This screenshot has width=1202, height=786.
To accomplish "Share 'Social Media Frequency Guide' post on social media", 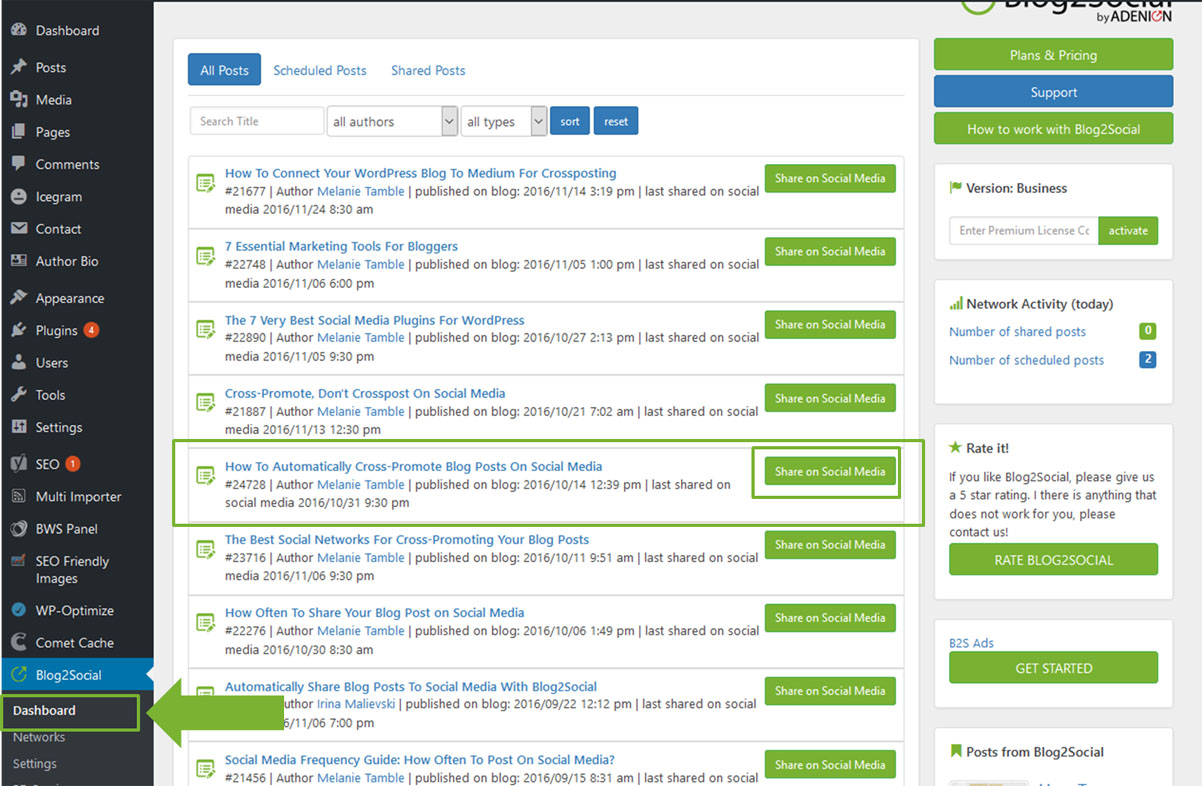I will coord(830,764).
